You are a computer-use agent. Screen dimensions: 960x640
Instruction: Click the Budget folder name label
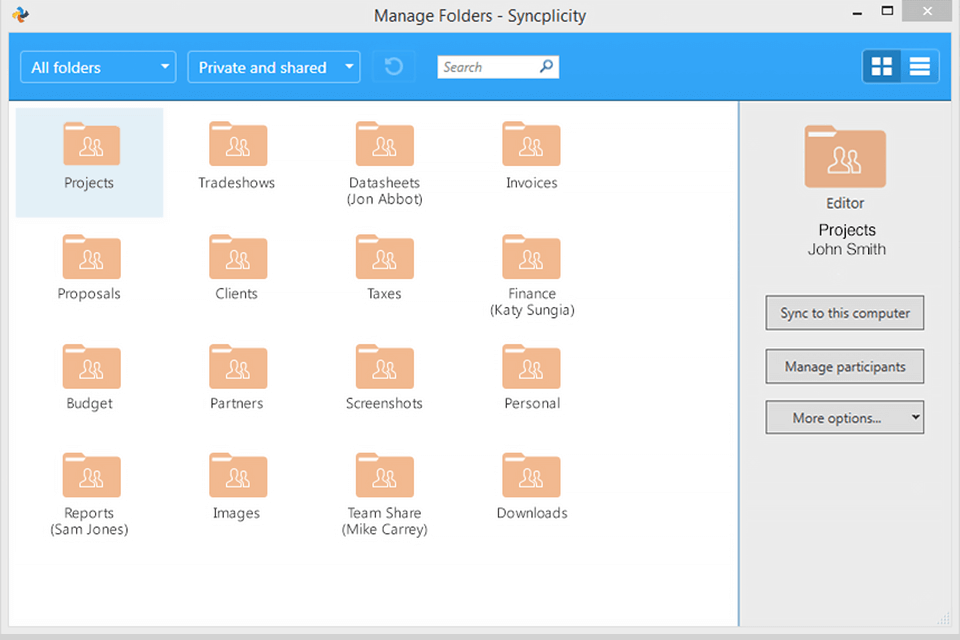(89, 404)
